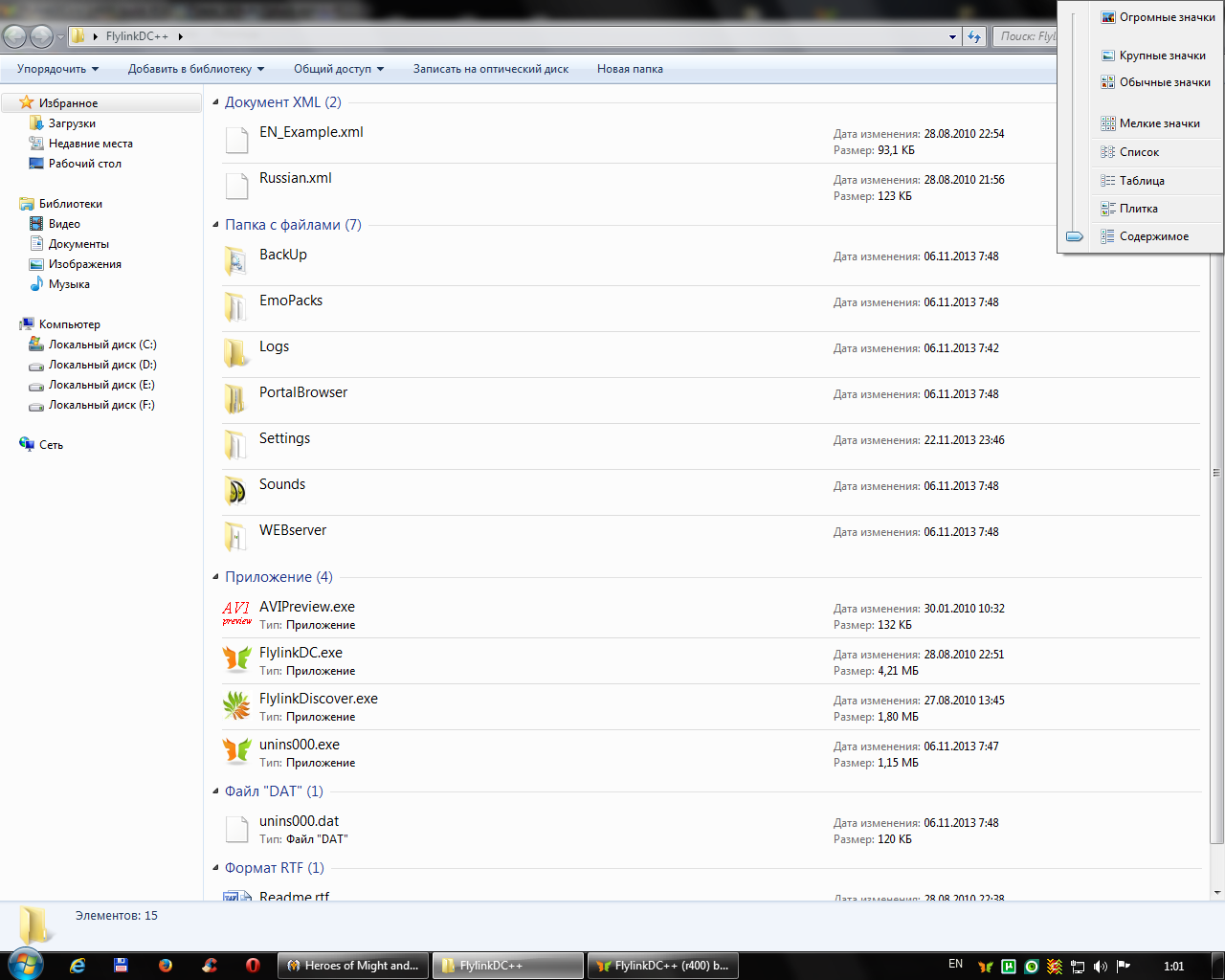Launch Firefox from the taskbar

(166, 966)
